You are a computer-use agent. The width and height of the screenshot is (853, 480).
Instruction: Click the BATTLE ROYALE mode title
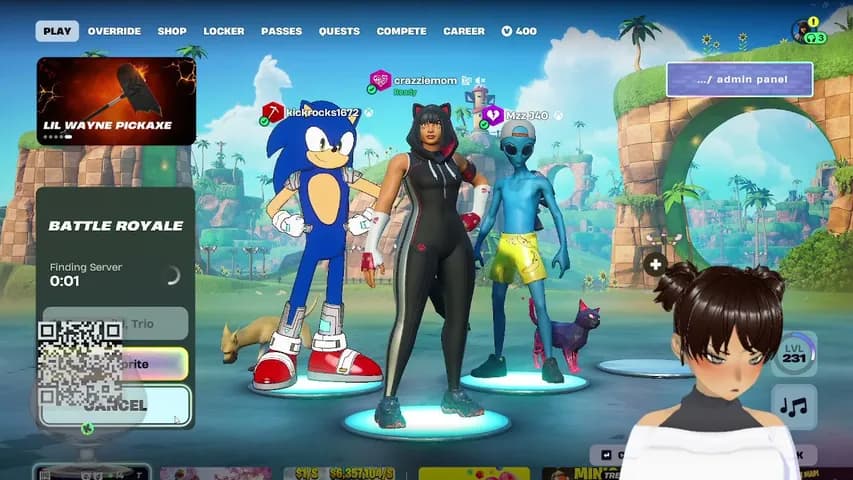point(116,225)
